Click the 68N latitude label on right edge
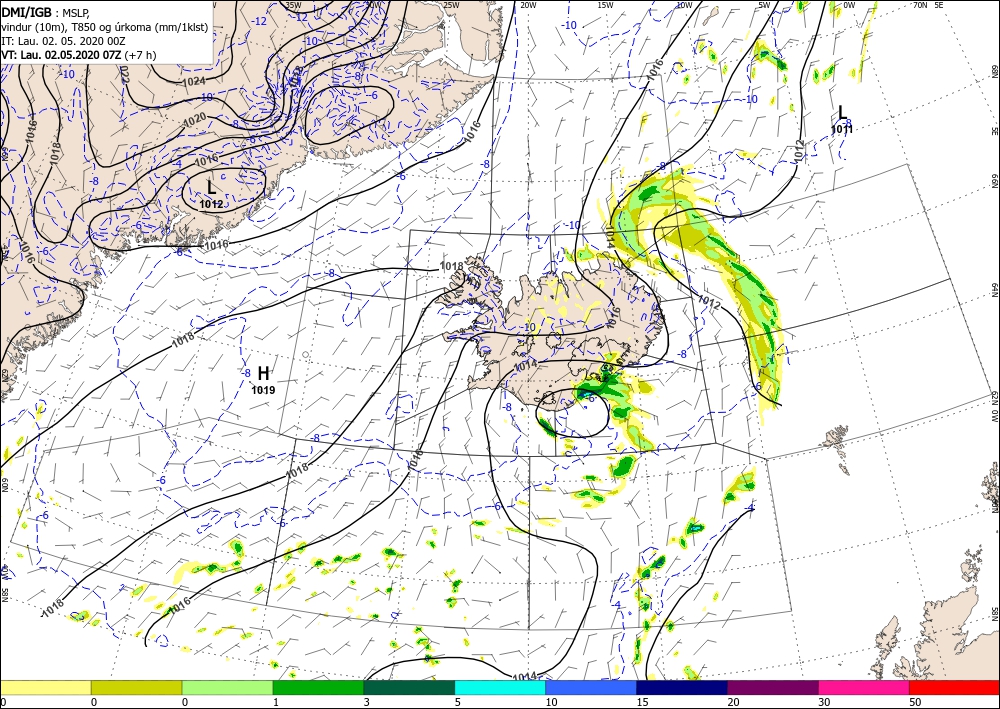The width and height of the screenshot is (1000, 709). (994, 70)
